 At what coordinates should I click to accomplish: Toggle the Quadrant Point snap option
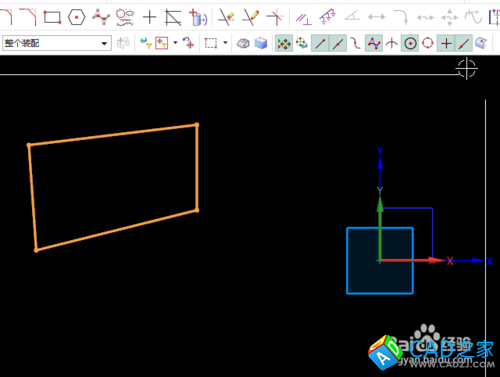click(428, 43)
